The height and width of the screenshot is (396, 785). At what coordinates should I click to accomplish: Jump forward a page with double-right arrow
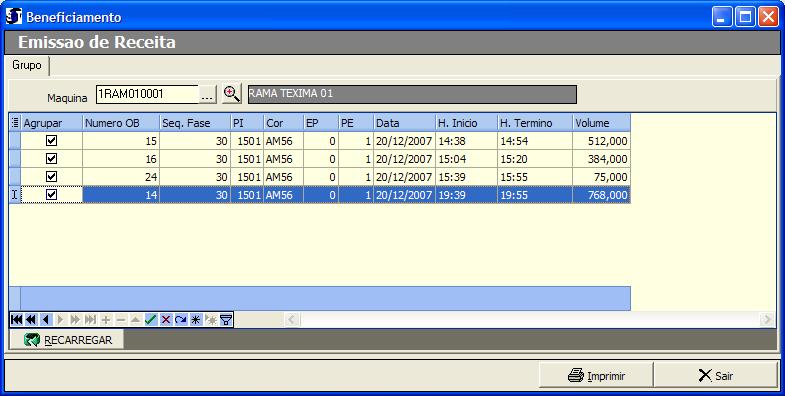[76, 320]
